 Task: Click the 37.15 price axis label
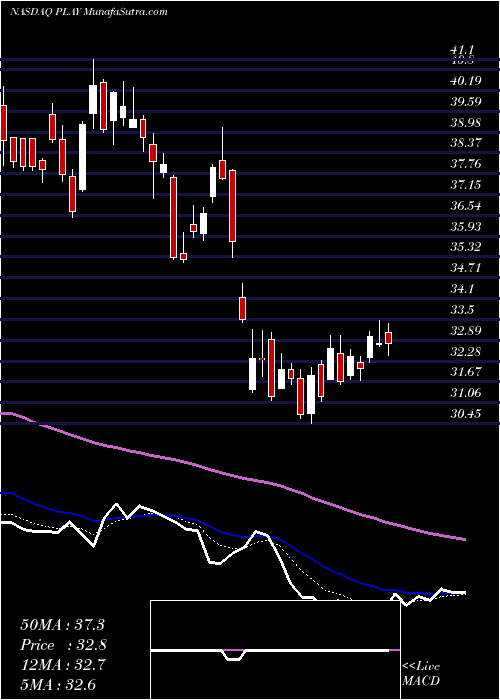click(466, 184)
